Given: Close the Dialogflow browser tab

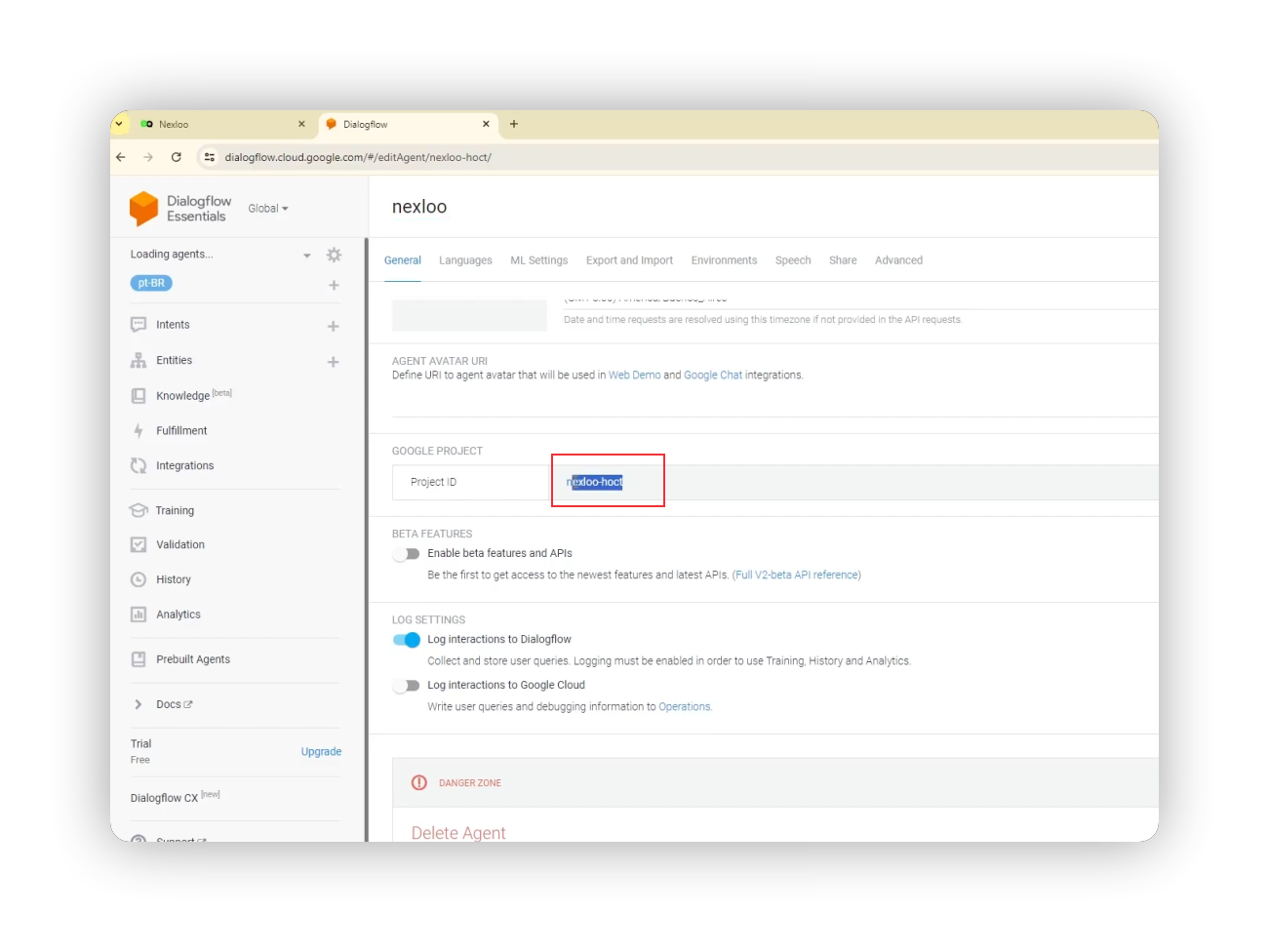Looking at the screenshot, I should click(x=486, y=124).
